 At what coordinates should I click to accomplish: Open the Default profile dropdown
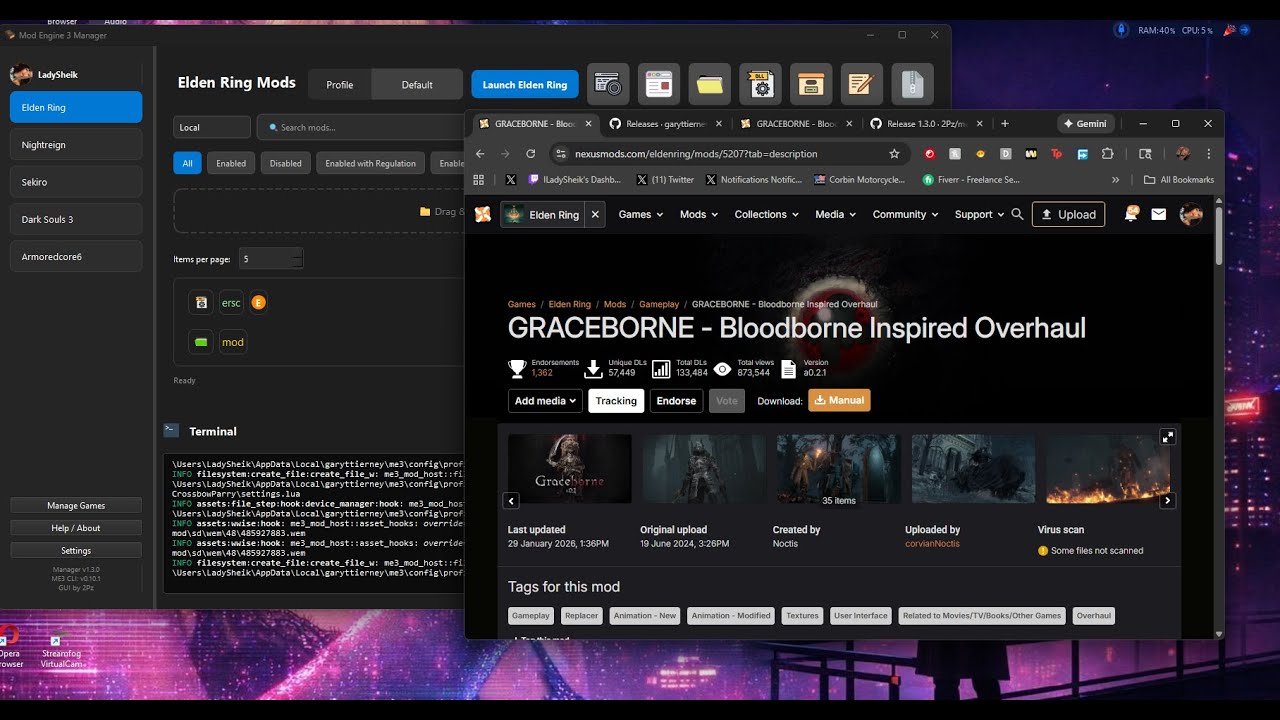417,85
